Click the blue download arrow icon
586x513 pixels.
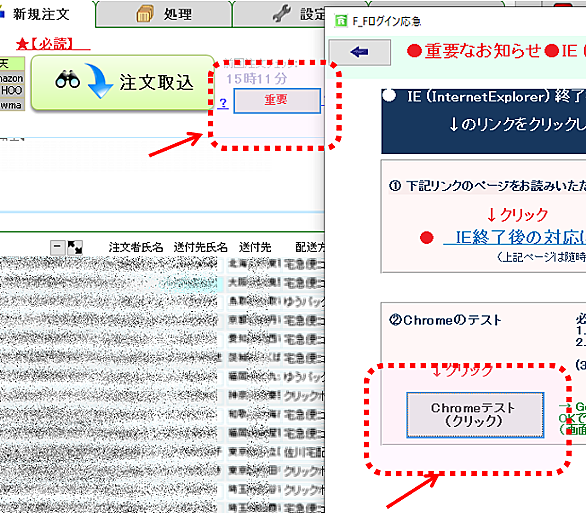coord(99,81)
